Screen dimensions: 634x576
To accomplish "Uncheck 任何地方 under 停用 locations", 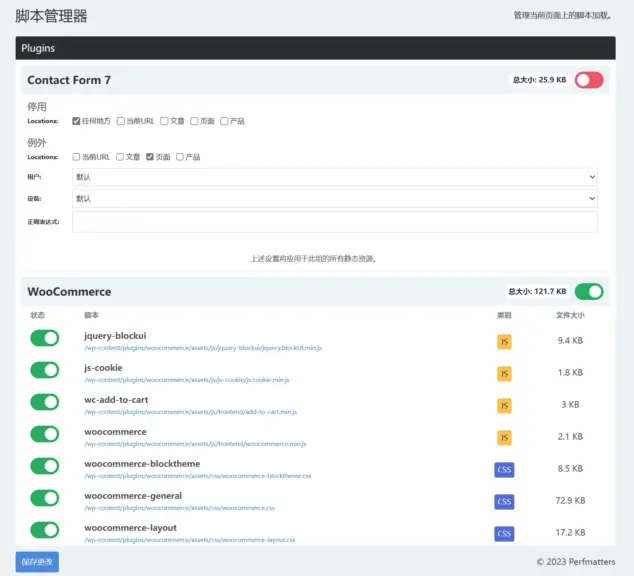I will pos(76,121).
